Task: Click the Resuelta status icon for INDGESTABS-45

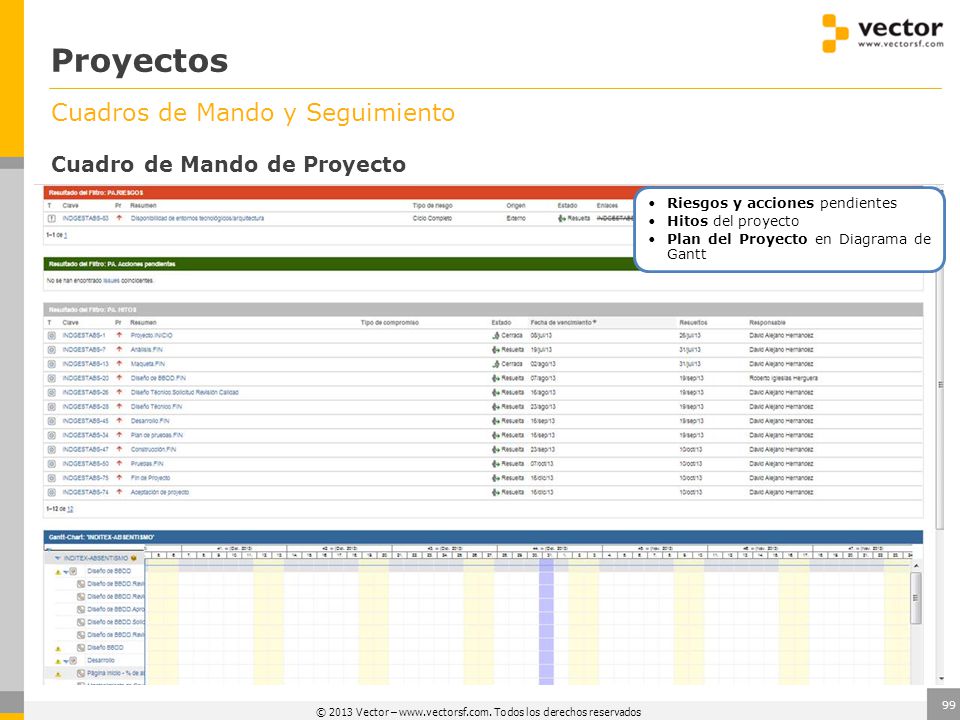Action: tap(496, 421)
